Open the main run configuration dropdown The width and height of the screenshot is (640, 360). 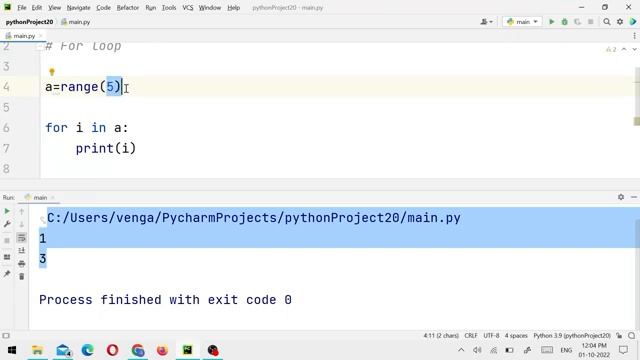[x=522, y=22]
